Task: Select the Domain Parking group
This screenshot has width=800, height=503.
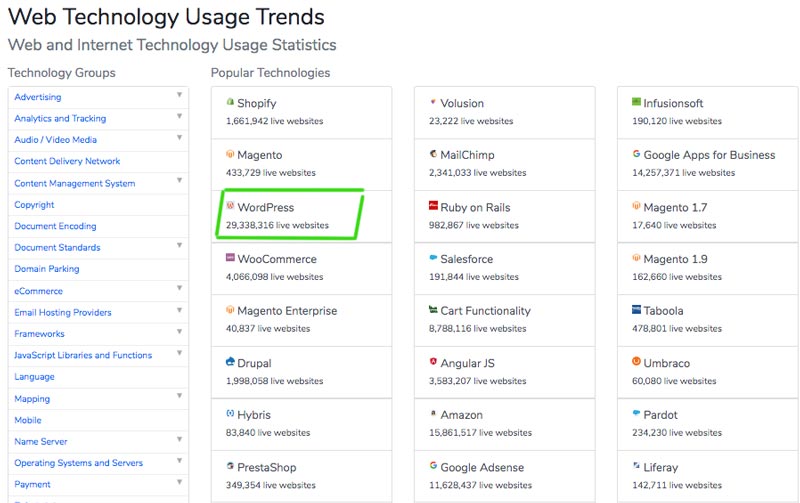Action: click(x=47, y=269)
